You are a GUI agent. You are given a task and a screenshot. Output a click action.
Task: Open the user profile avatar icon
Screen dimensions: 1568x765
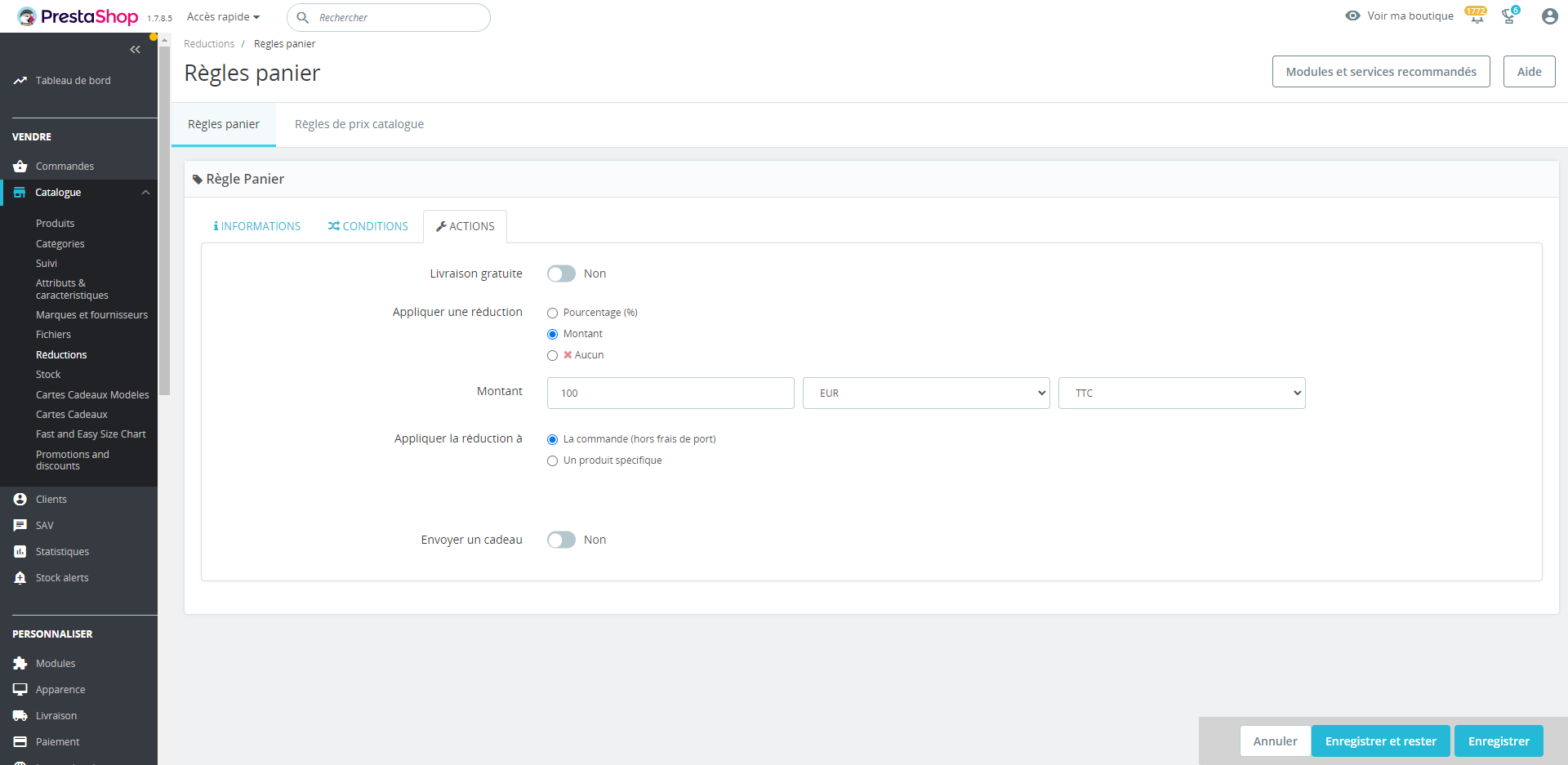1549,16
